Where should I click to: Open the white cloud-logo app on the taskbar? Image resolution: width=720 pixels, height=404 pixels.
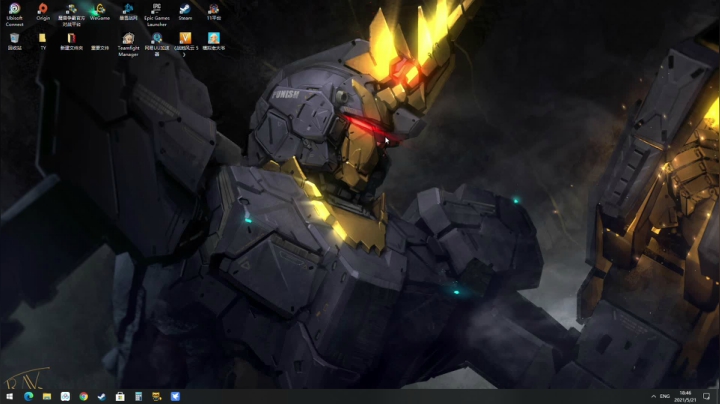coord(65,396)
